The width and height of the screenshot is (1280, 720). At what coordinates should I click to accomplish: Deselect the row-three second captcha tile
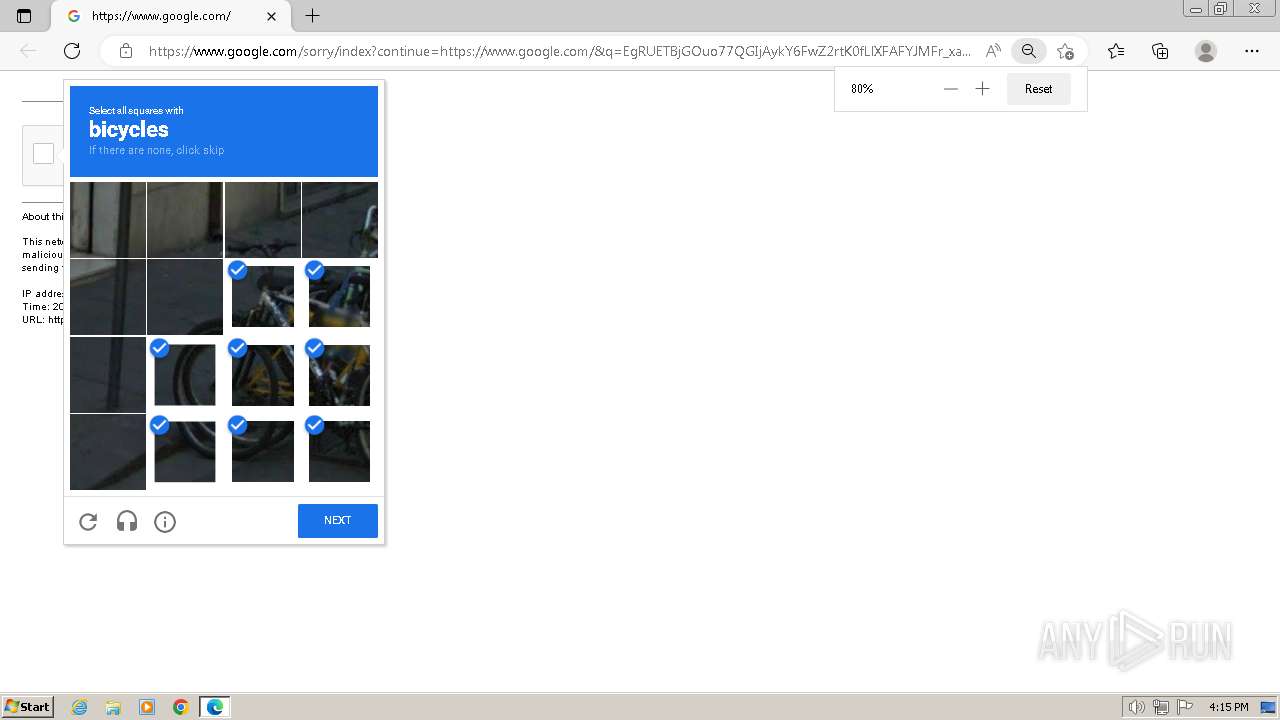coord(185,374)
